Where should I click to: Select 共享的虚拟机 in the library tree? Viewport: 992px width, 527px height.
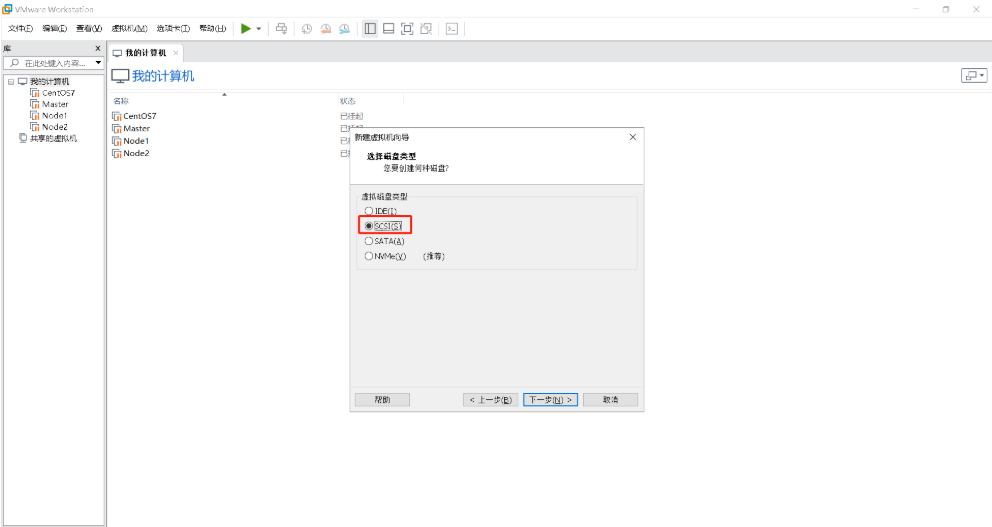53,139
